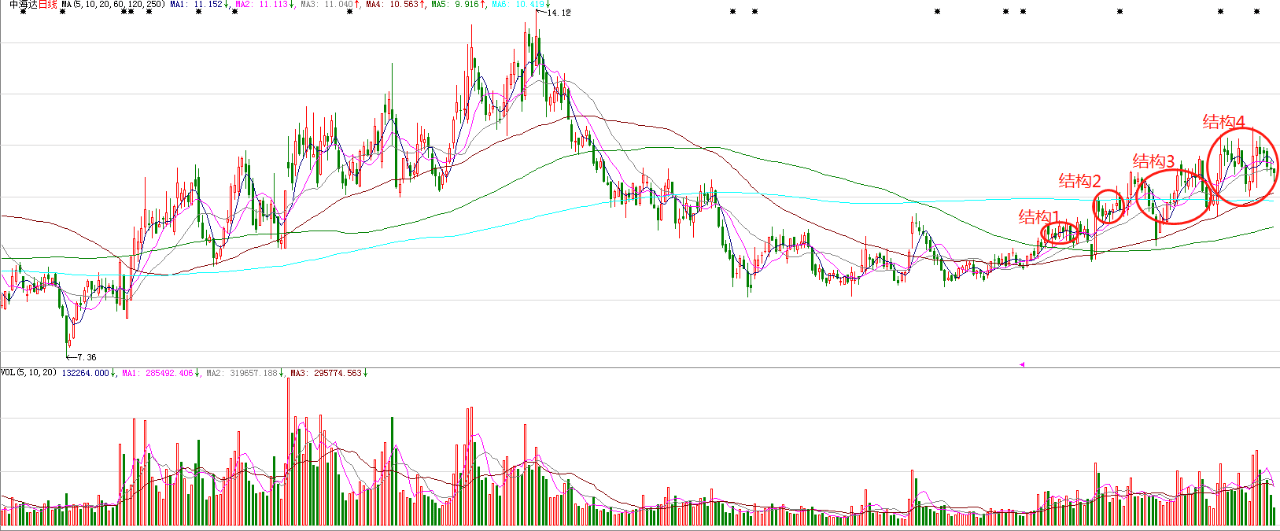1280x531 pixels.
Task: Click the volume MA1: 285492.406 value
Action: coord(159,373)
